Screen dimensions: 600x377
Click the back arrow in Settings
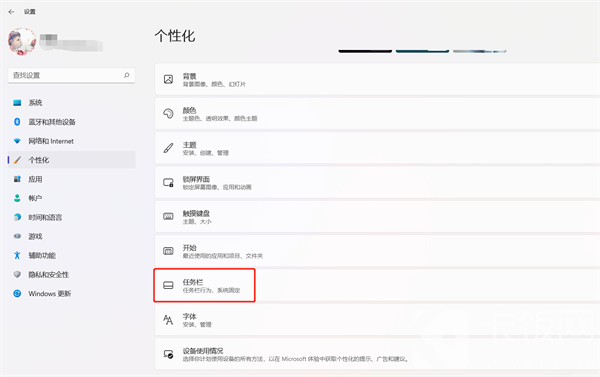tap(11, 12)
